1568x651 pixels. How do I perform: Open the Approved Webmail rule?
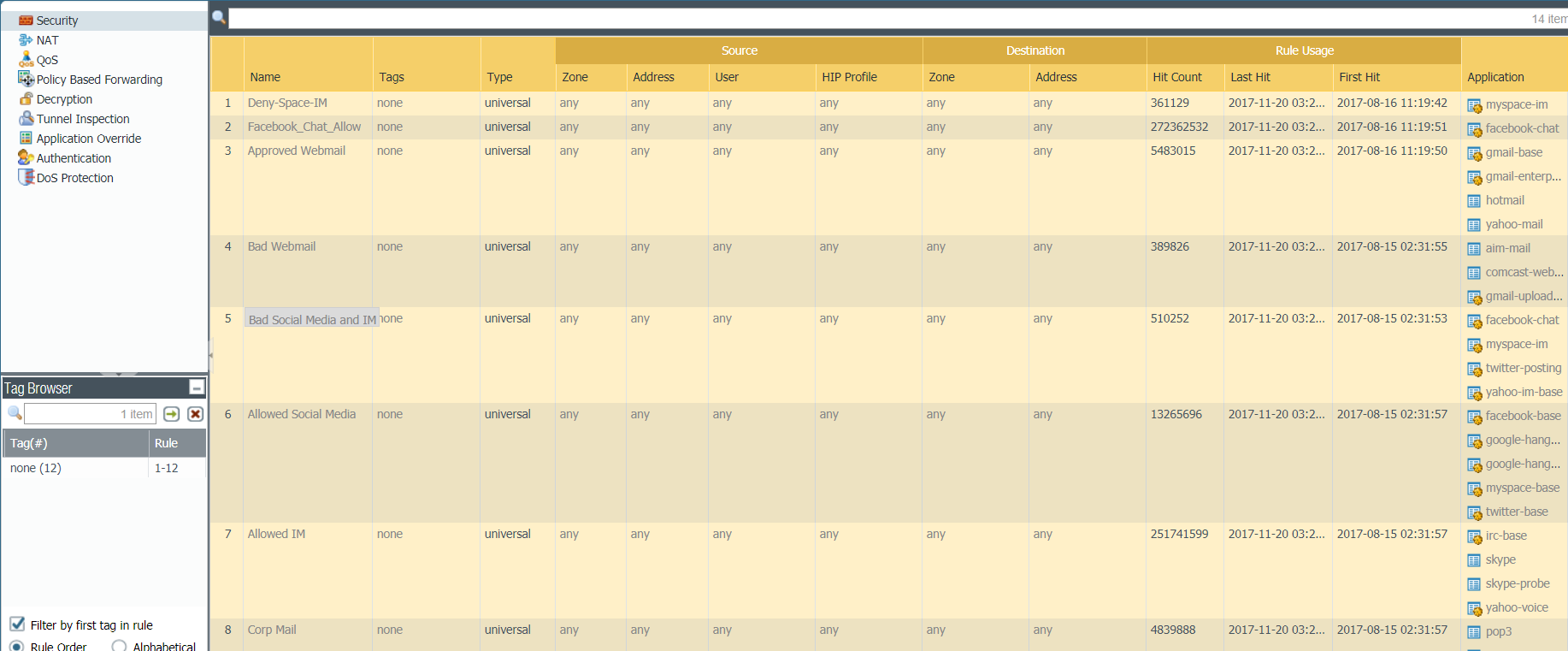[x=297, y=151]
